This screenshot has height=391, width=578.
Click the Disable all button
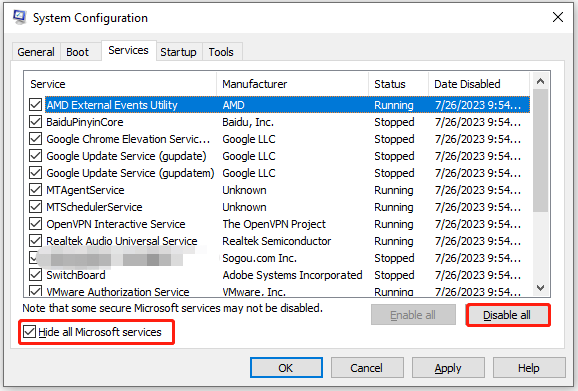[x=507, y=315]
